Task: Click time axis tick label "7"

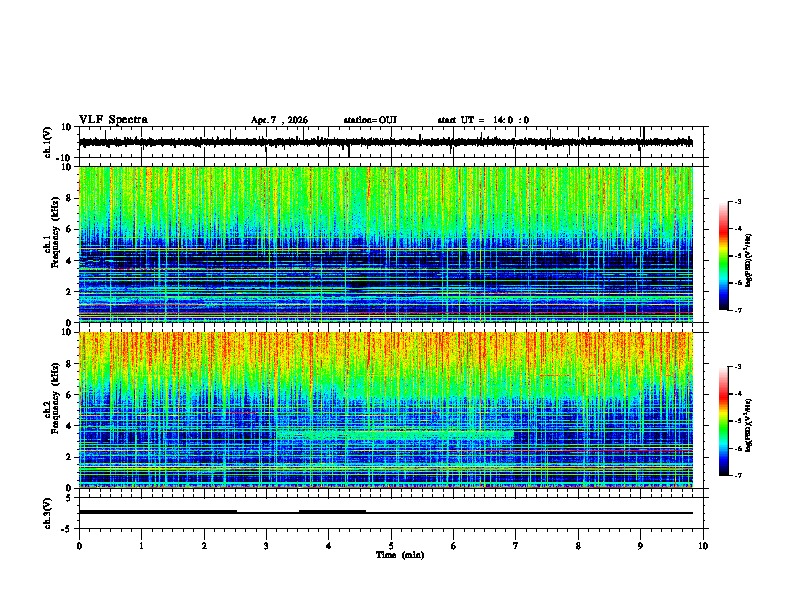Action: 515,546
